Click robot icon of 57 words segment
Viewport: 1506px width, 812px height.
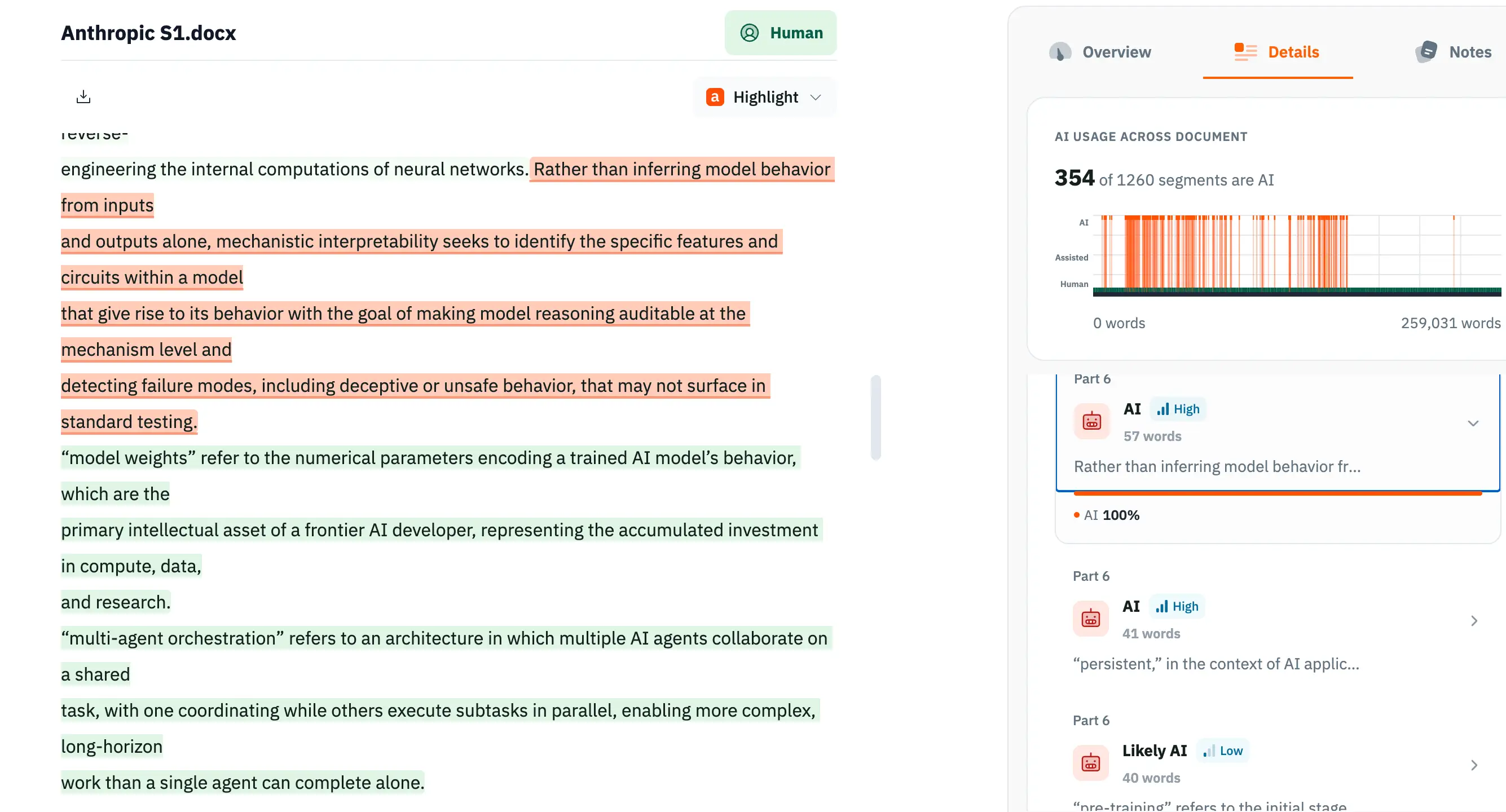click(x=1091, y=421)
